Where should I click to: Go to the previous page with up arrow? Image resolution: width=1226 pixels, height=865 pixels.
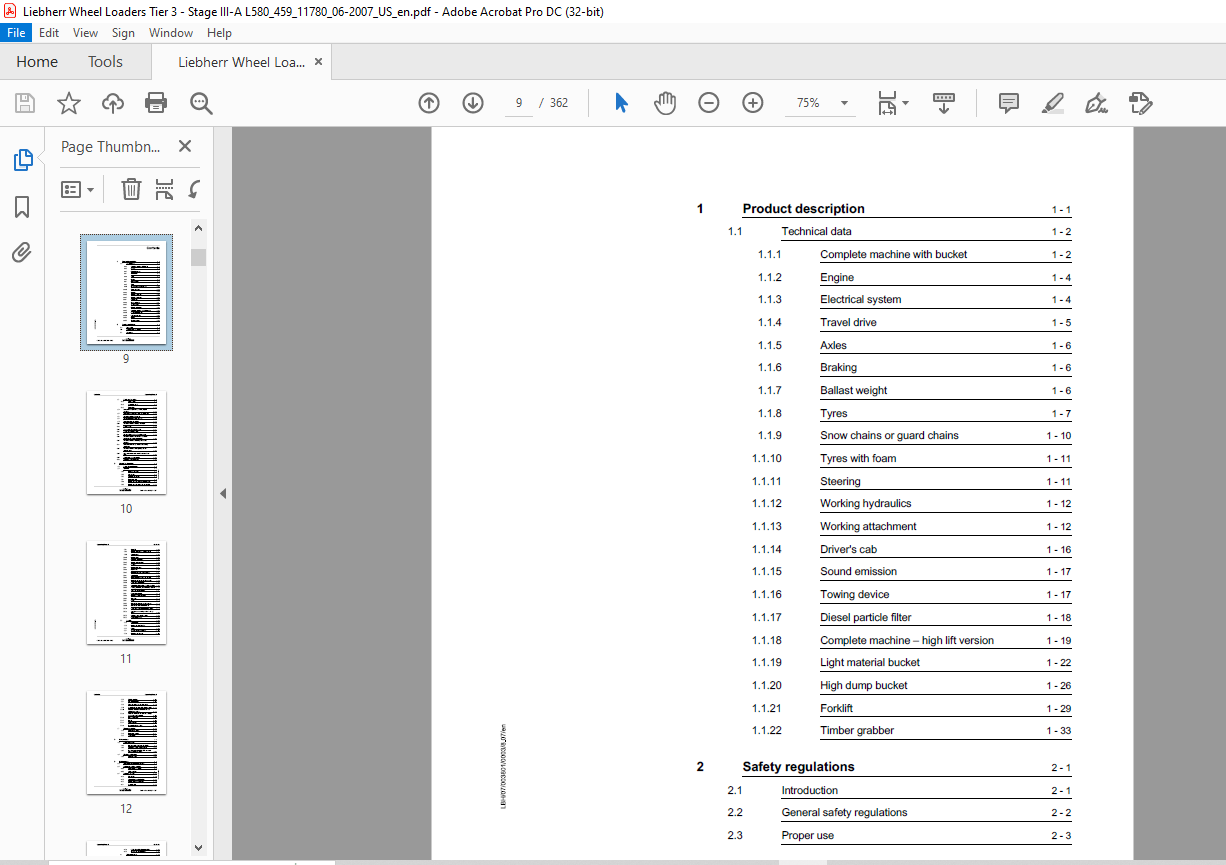click(x=429, y=103)
